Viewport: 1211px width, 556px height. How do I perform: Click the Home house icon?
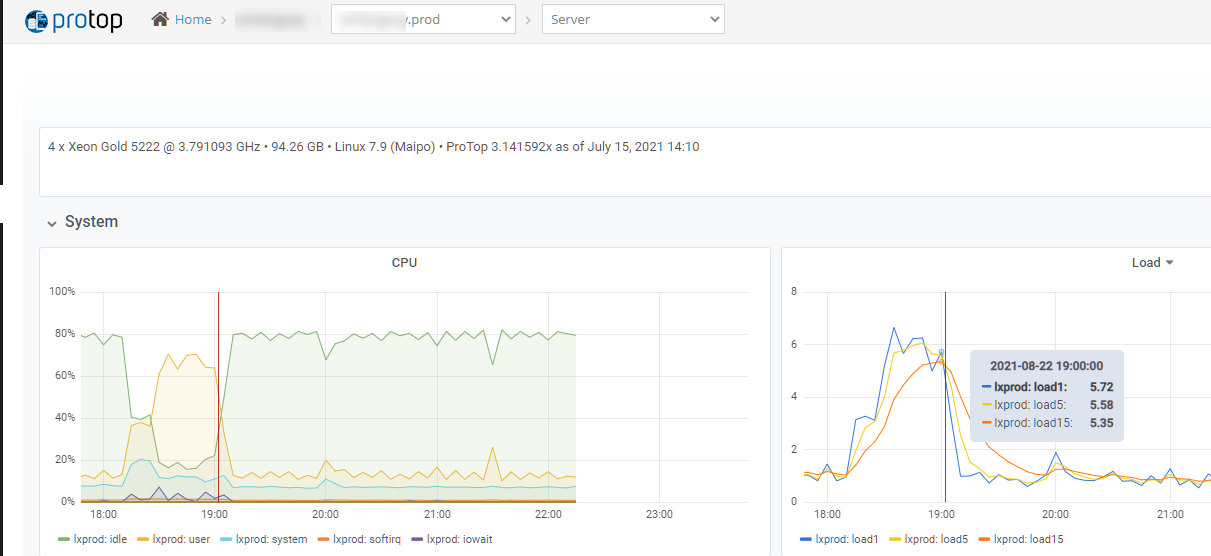click(160, 19)
